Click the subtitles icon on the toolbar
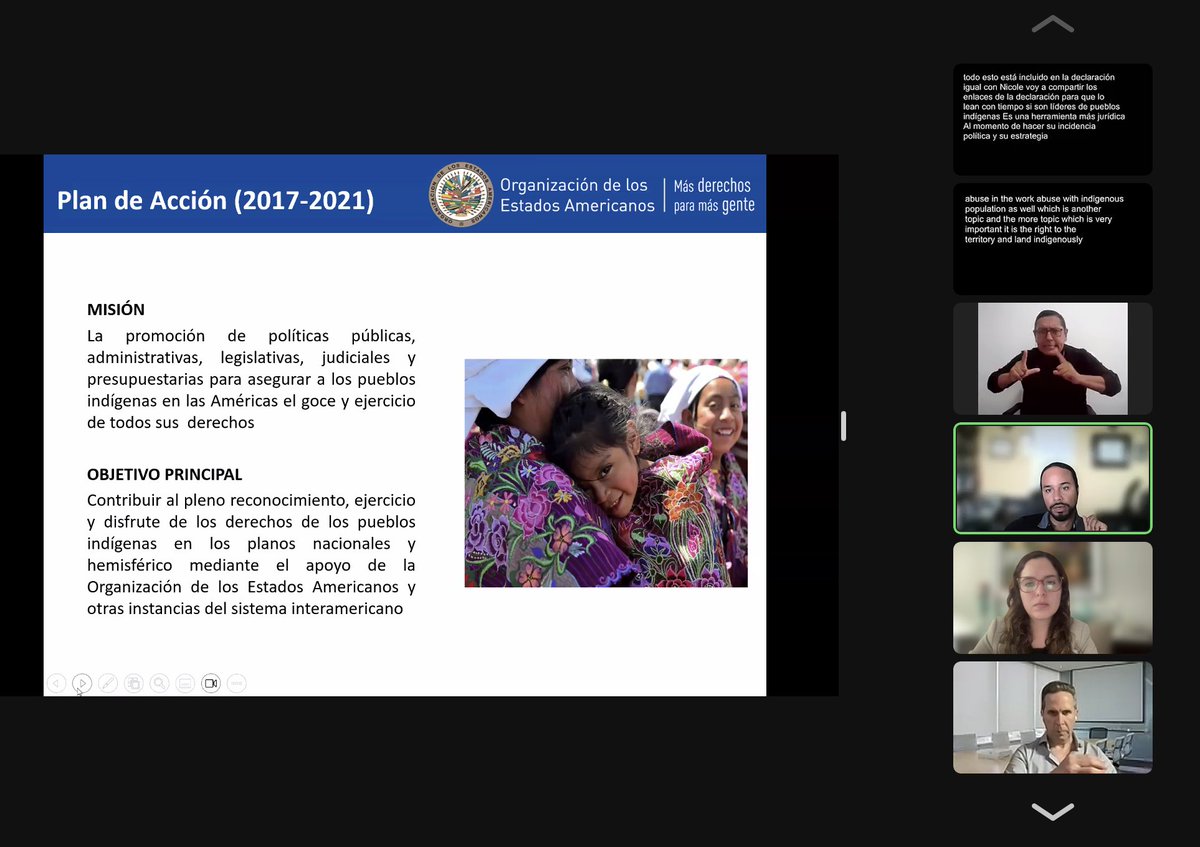The image size is (1200, 847). (185, 683)
